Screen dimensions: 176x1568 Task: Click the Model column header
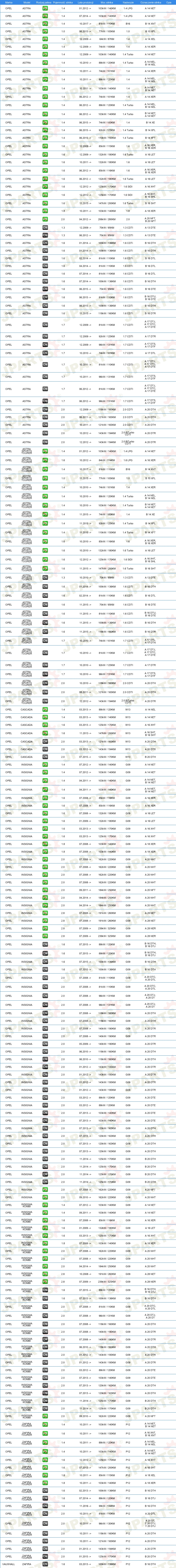[x=27, y=2]
